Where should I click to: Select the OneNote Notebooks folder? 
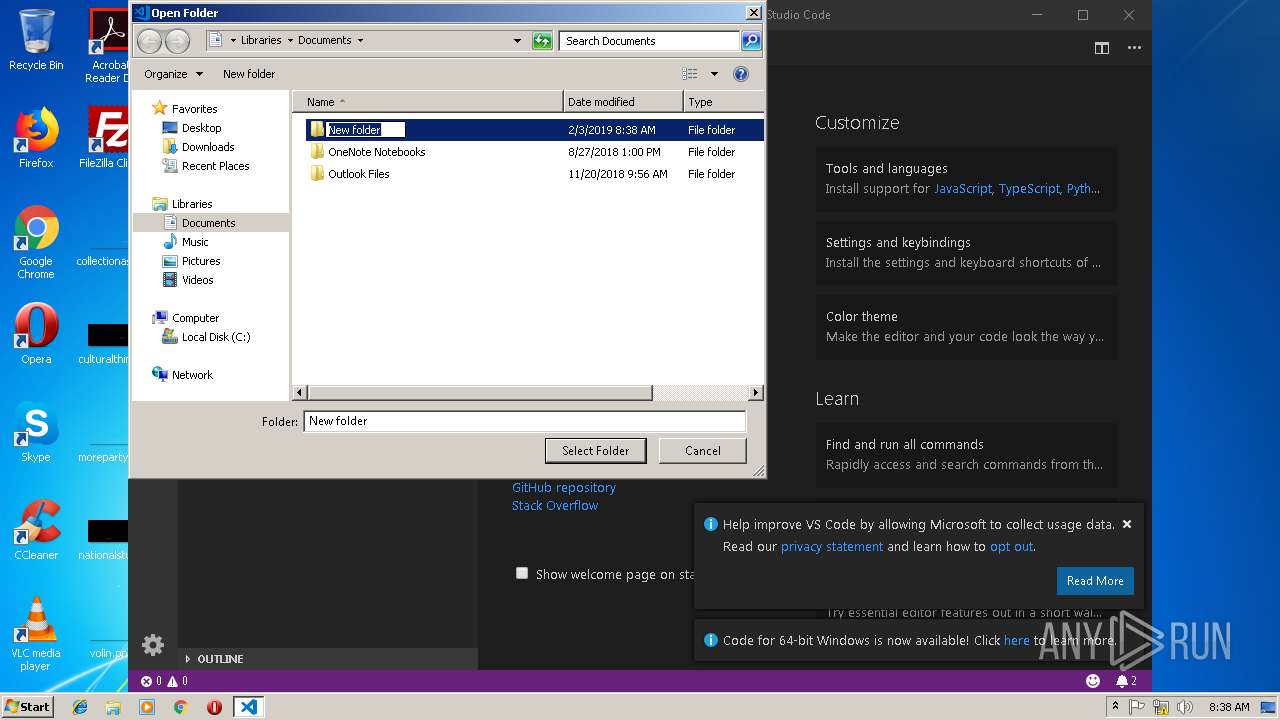(x=376, y=152)
